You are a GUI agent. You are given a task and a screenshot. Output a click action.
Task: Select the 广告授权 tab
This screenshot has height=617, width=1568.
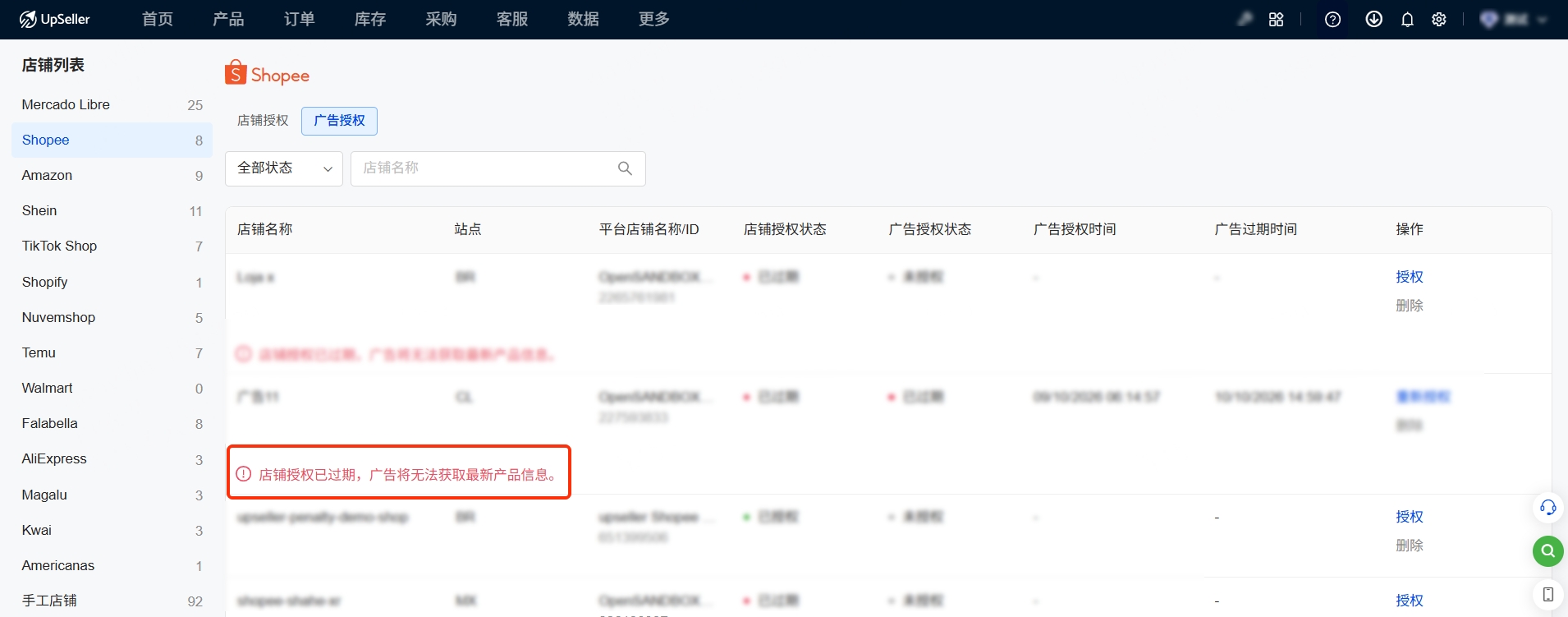[x=339, y=121]
